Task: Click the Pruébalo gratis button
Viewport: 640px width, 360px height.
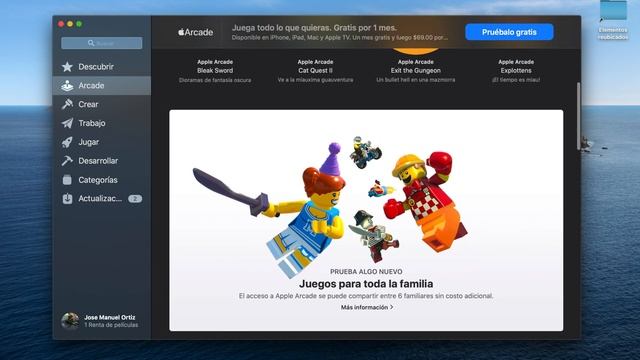Action: (509, 32)
